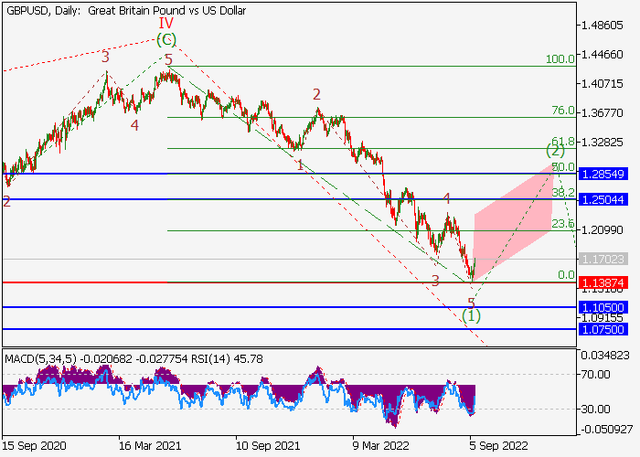Select the Fibonacci 100.0 level label
This screenshot has height=457, width=640.
560,60
